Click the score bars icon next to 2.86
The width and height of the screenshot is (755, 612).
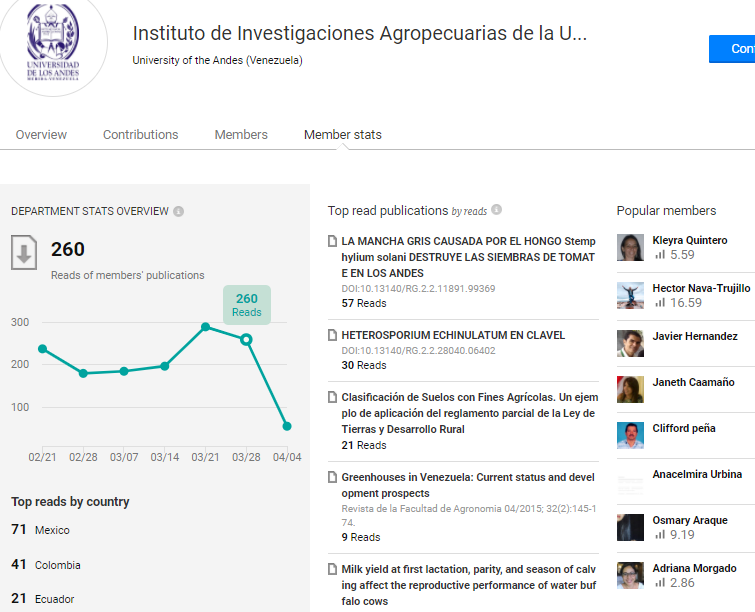pyautogui.click(x=660, y=583)
